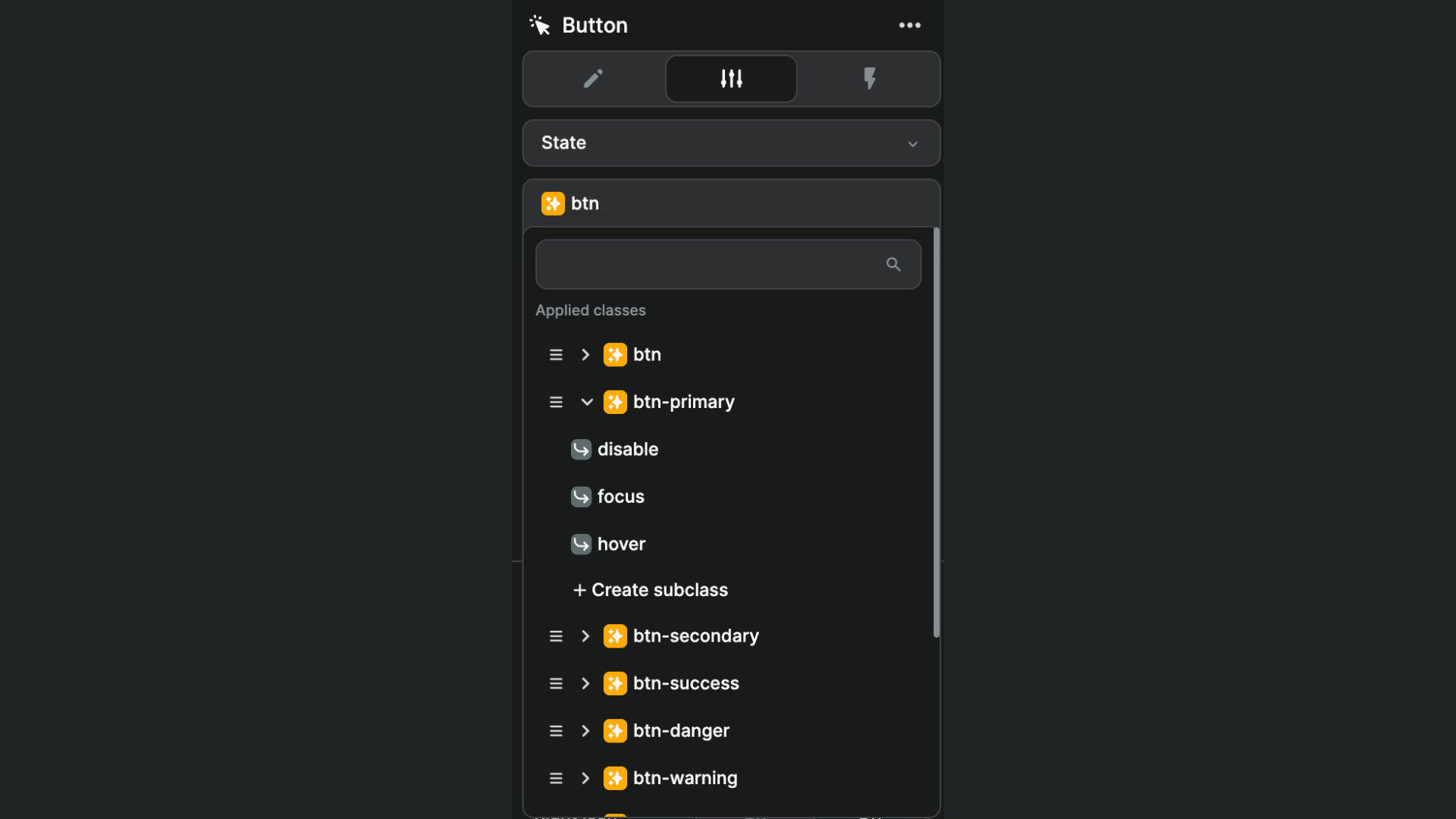
Task: Click the magnifier search icon
Action: click(x=893, y=264)
